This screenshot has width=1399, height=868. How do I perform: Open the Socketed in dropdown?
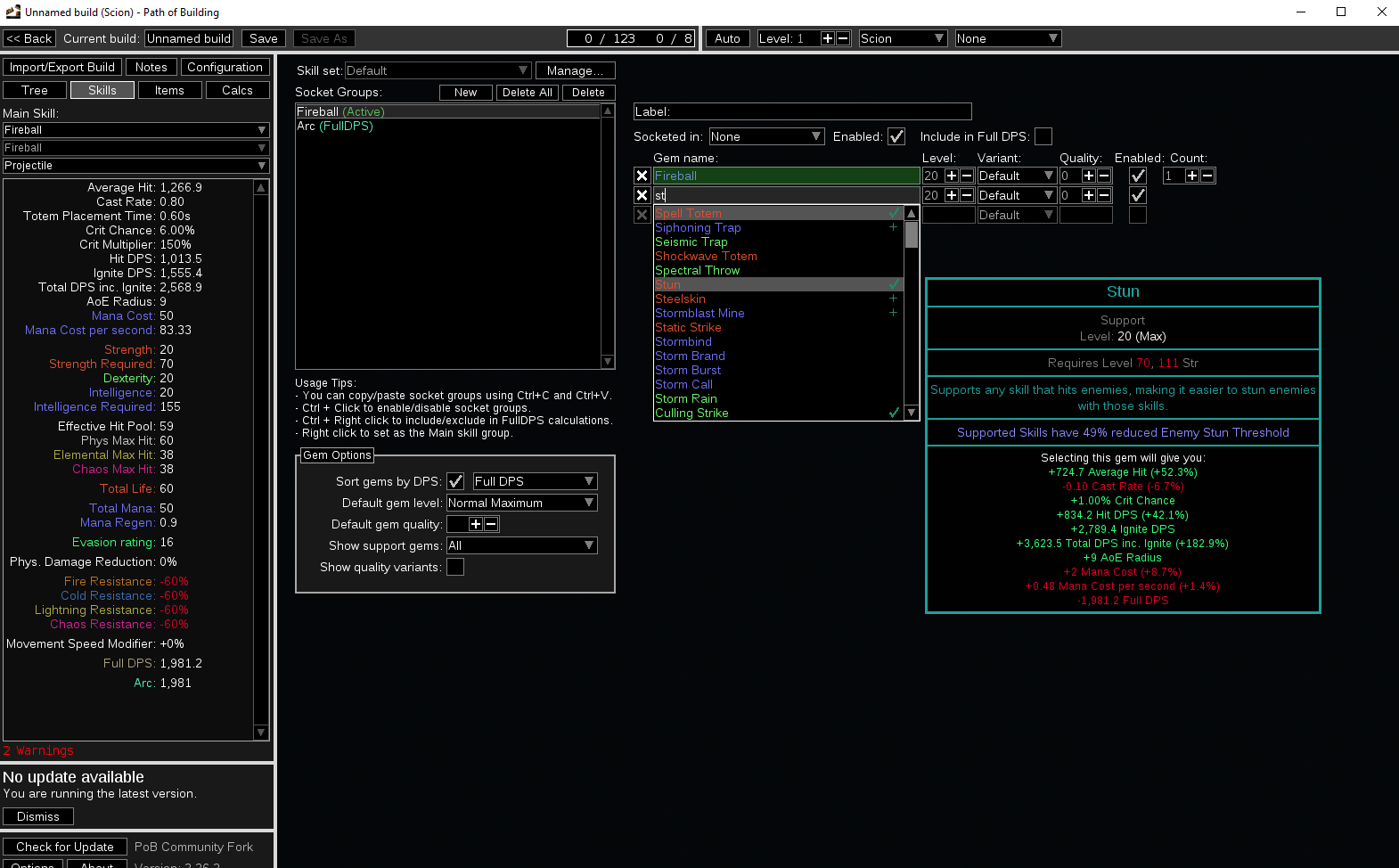766,136
